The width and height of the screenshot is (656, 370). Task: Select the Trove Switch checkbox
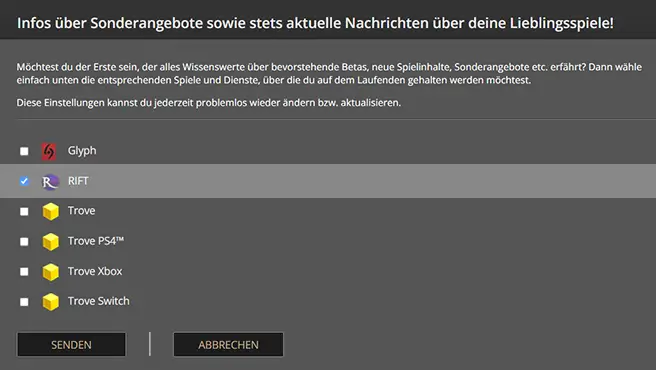click(24, 302)
